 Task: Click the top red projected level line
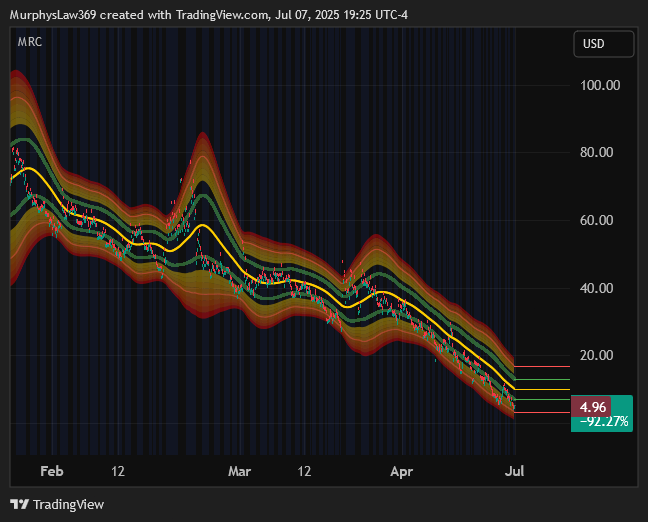coord(542,367)
